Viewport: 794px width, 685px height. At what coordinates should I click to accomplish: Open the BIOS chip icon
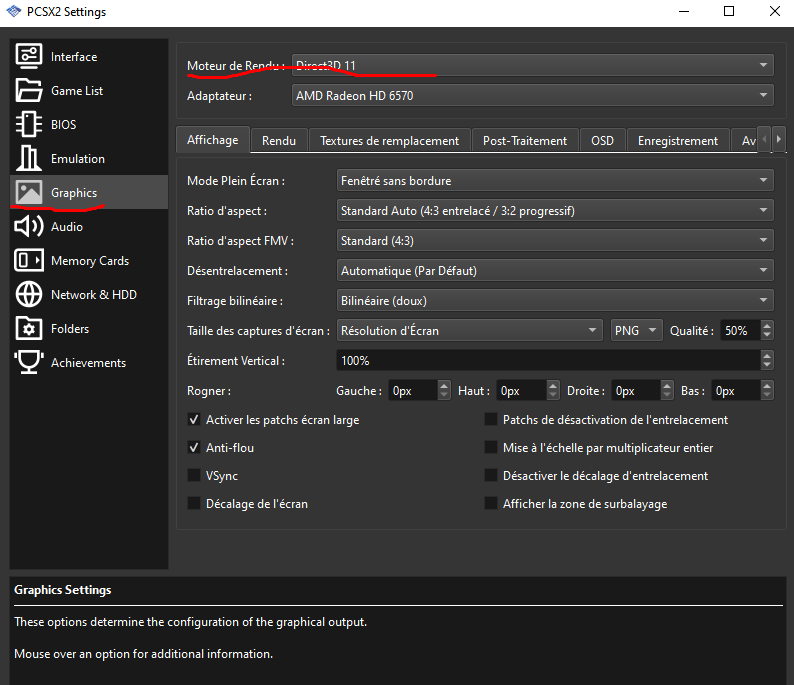(x=29, y=124)
